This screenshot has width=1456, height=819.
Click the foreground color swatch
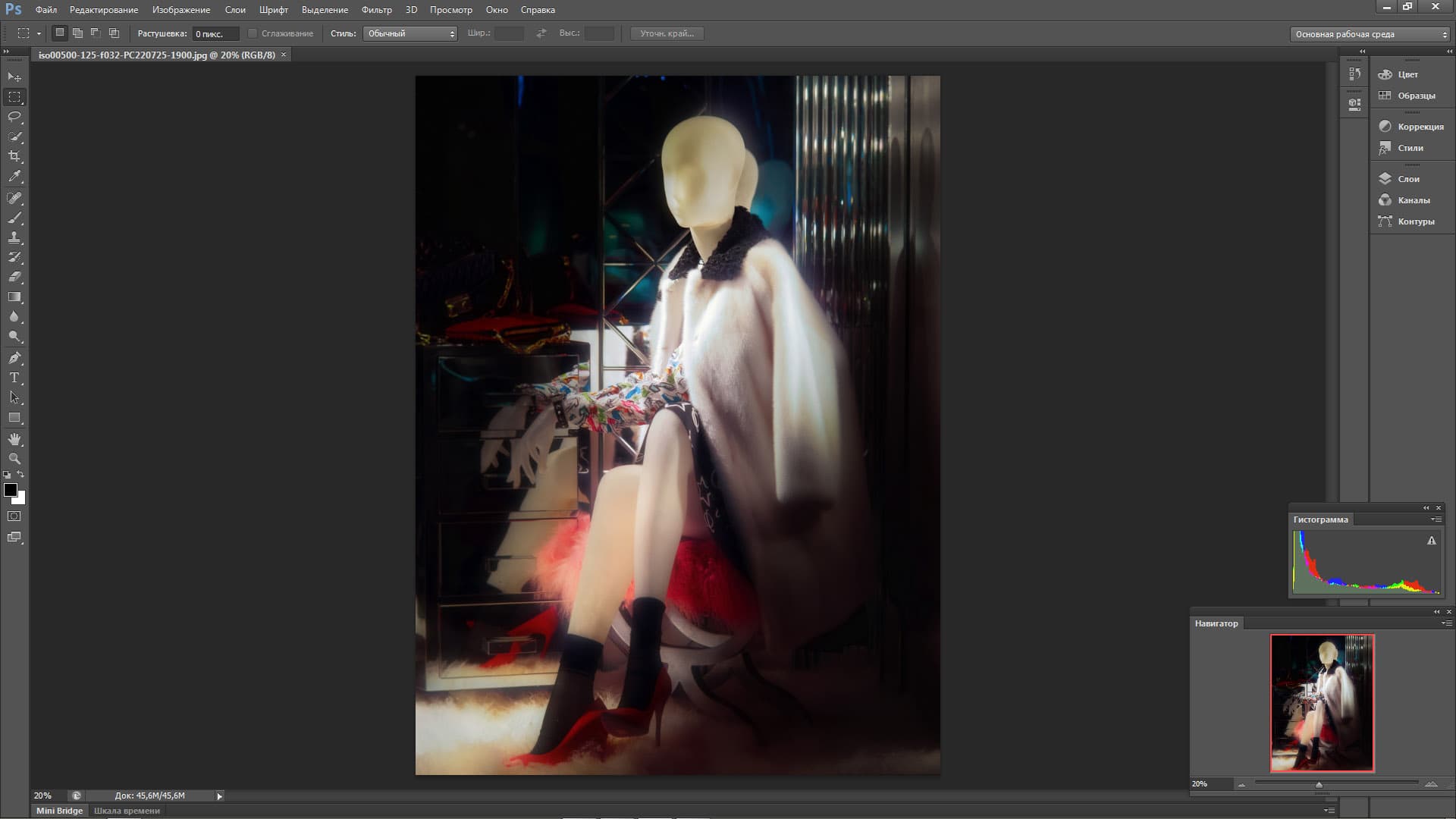10,490
